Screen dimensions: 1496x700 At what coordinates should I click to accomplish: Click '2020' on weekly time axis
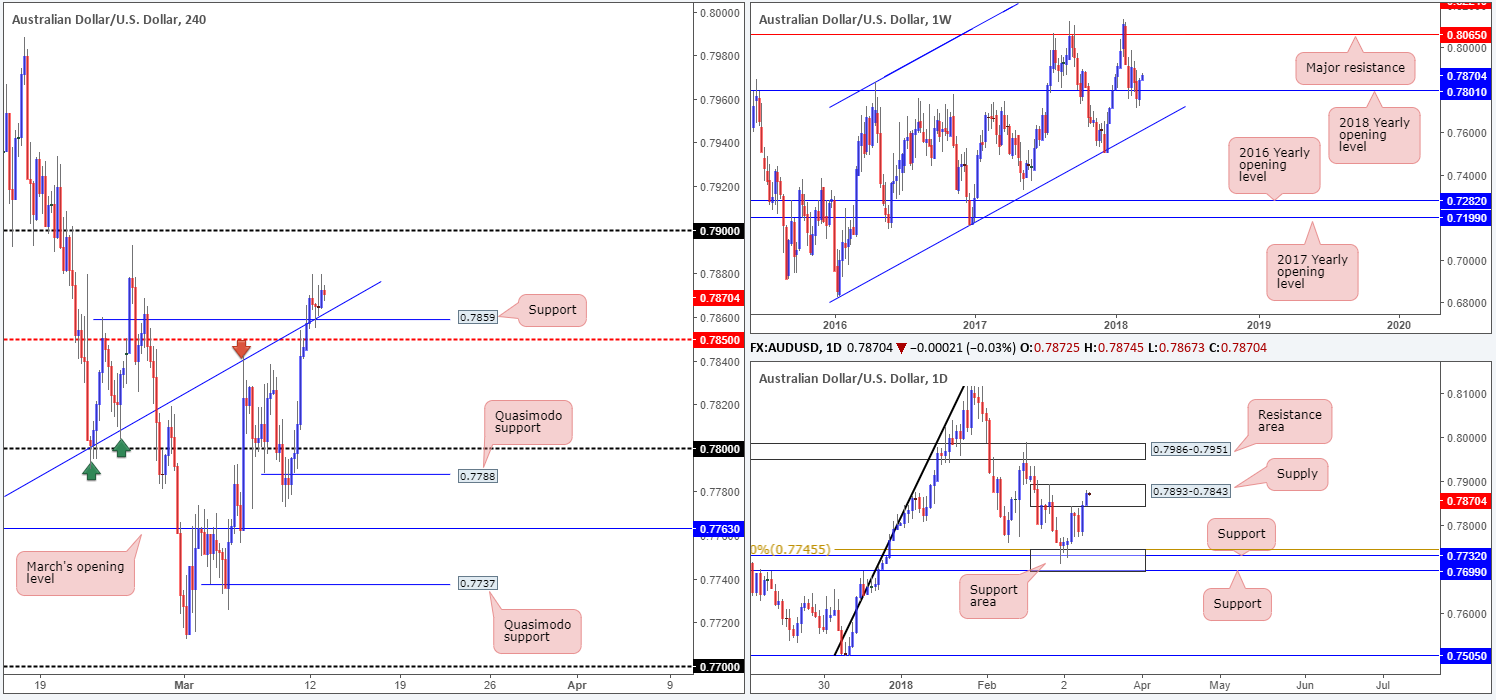[1400, 325]
